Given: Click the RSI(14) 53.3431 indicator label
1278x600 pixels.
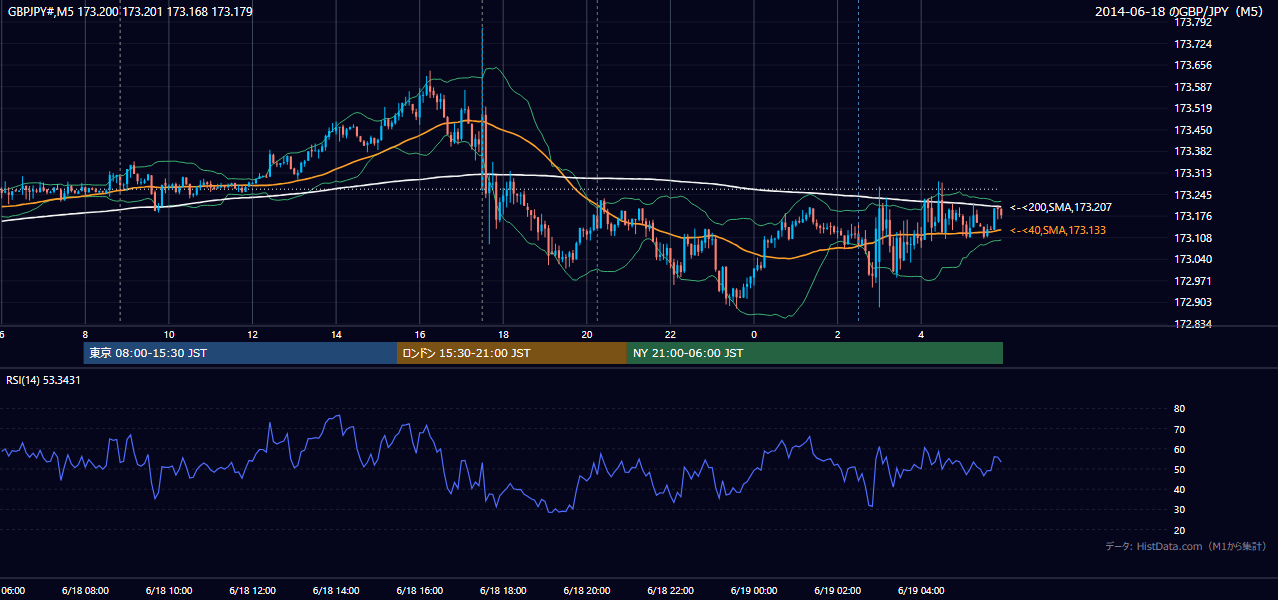Looking at the screenshot, I should click(43, 380).
